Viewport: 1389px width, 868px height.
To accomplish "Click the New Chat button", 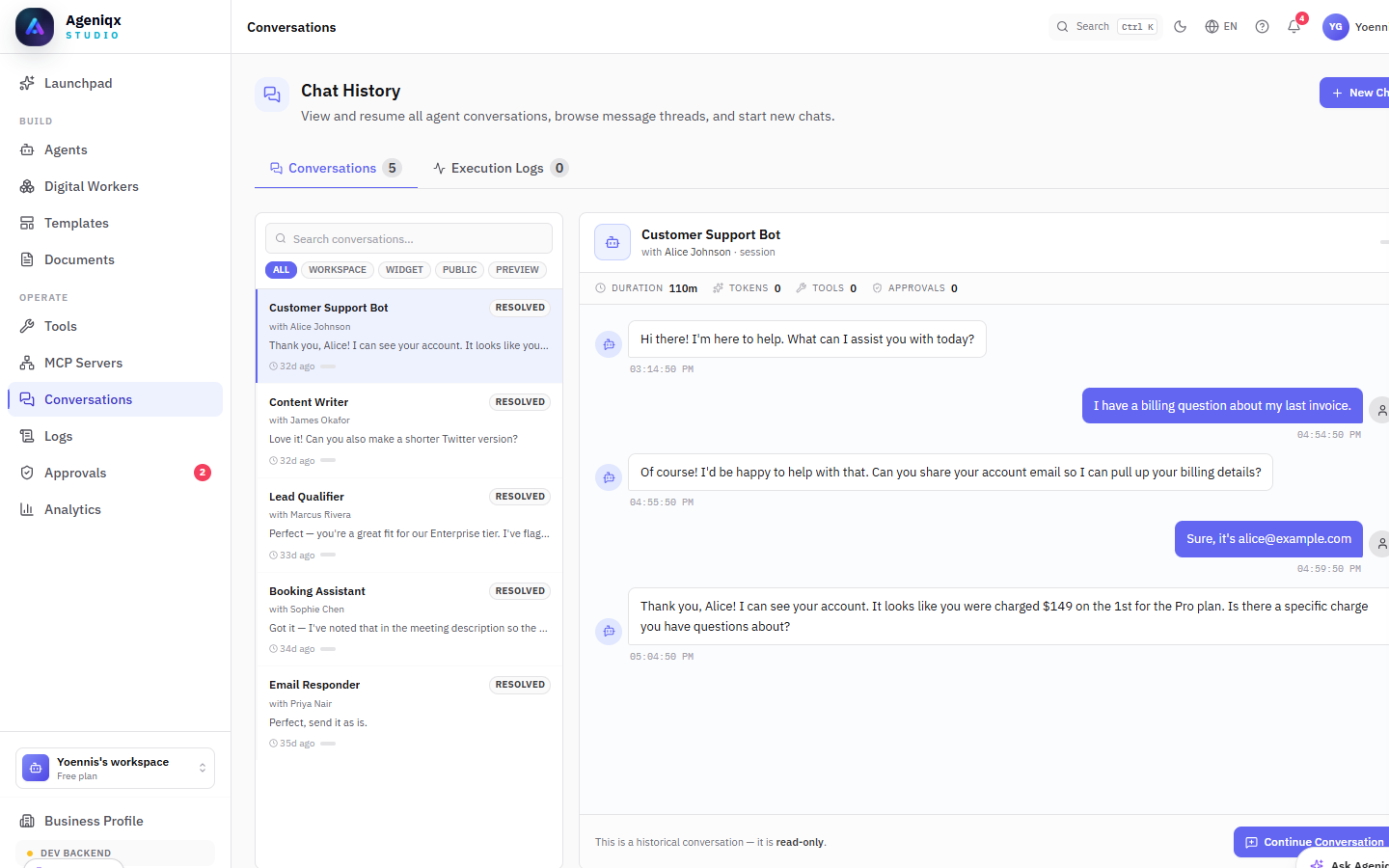I will click(1354, 93).
